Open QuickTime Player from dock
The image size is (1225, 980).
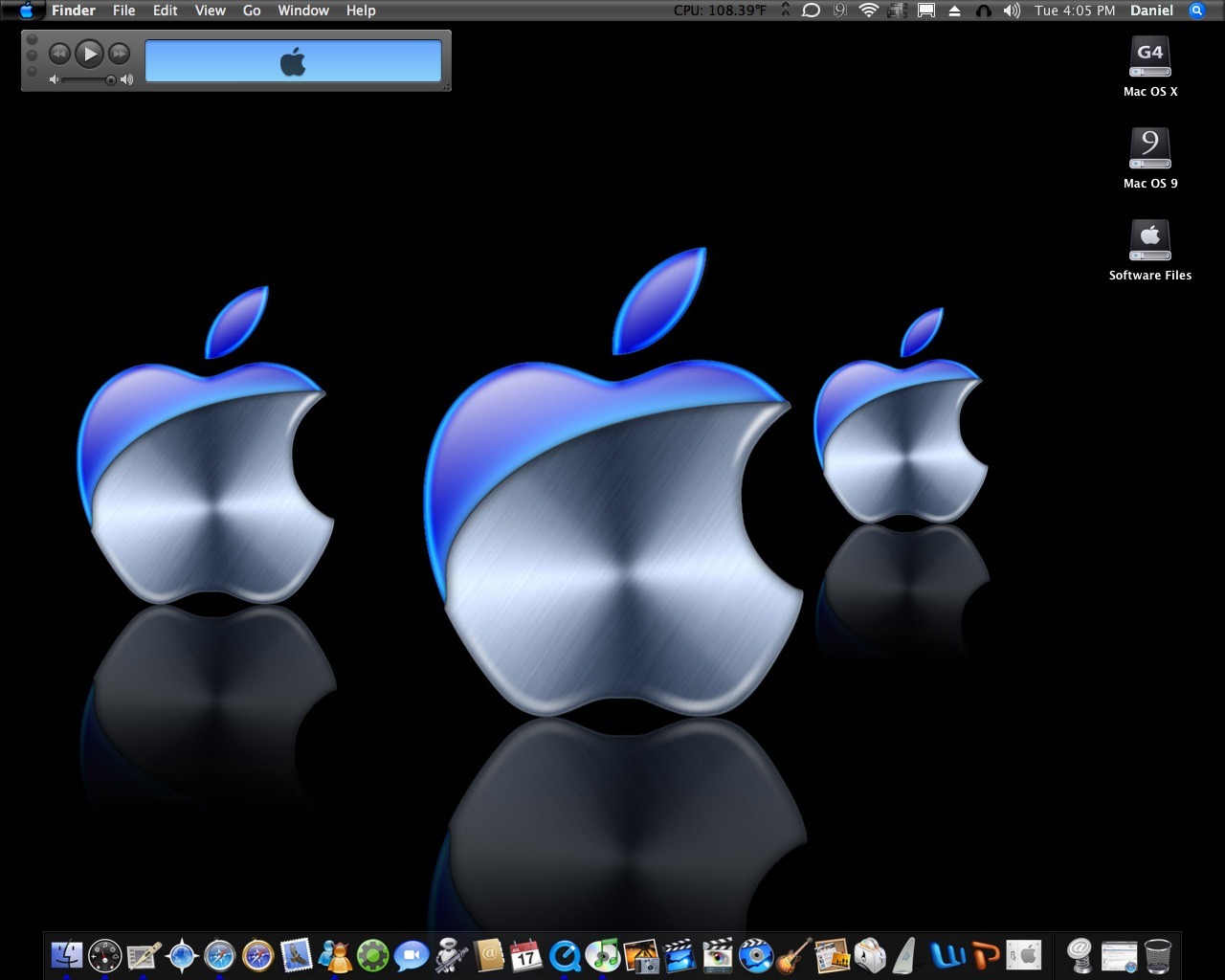(x=565, y=954)
